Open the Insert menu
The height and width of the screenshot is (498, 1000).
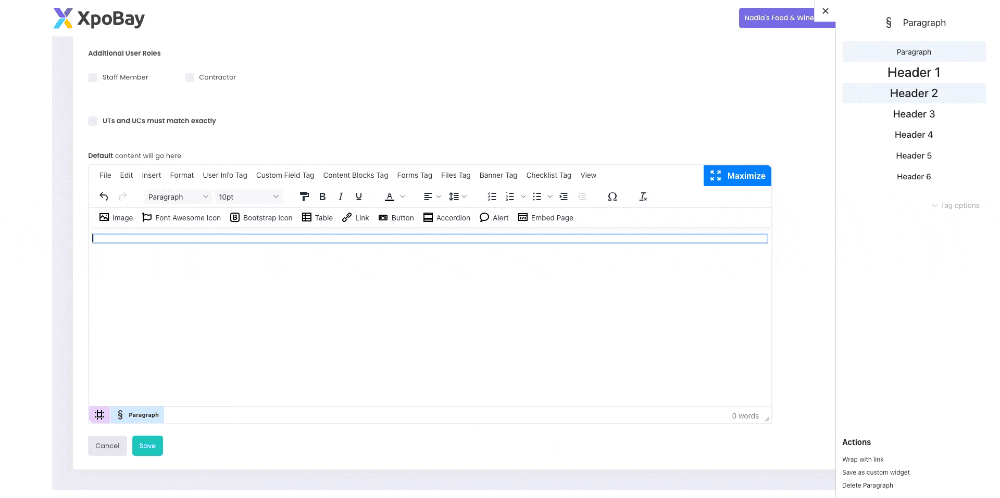click(x=151, y=175)
